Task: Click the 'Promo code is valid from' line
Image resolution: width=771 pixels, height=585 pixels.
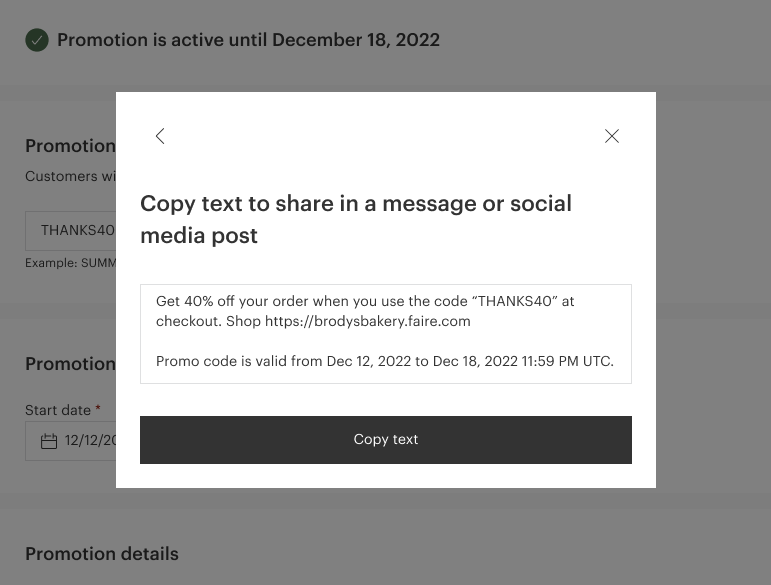Action: (x=385, y=361)
